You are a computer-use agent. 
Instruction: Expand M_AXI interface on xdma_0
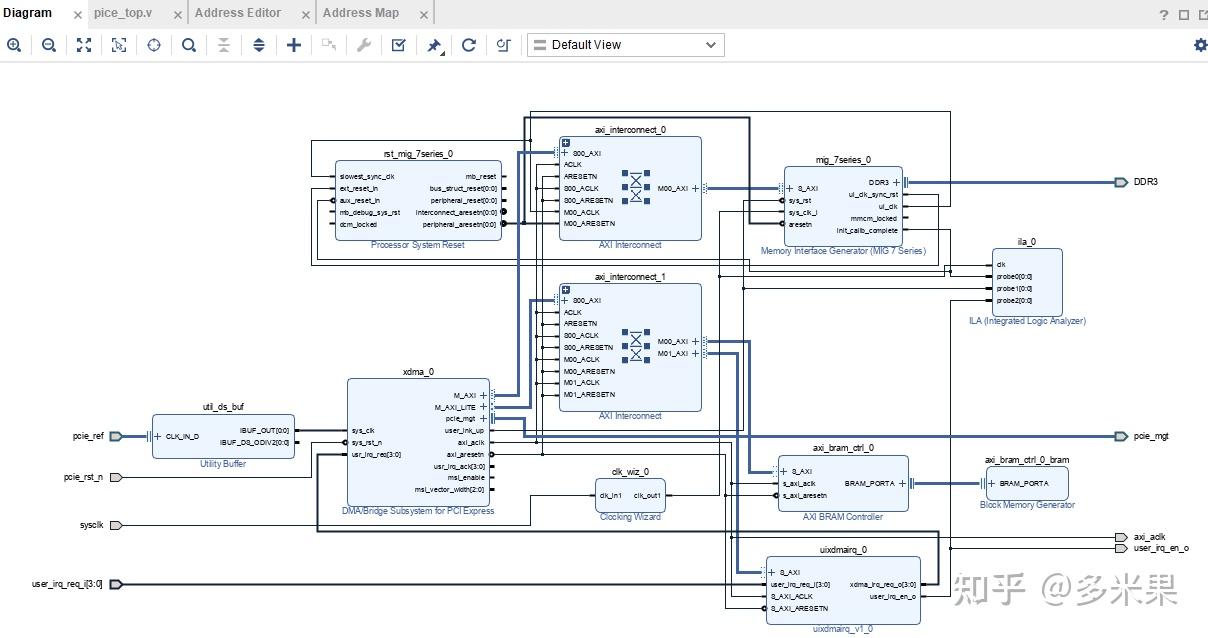pos(484,395)
